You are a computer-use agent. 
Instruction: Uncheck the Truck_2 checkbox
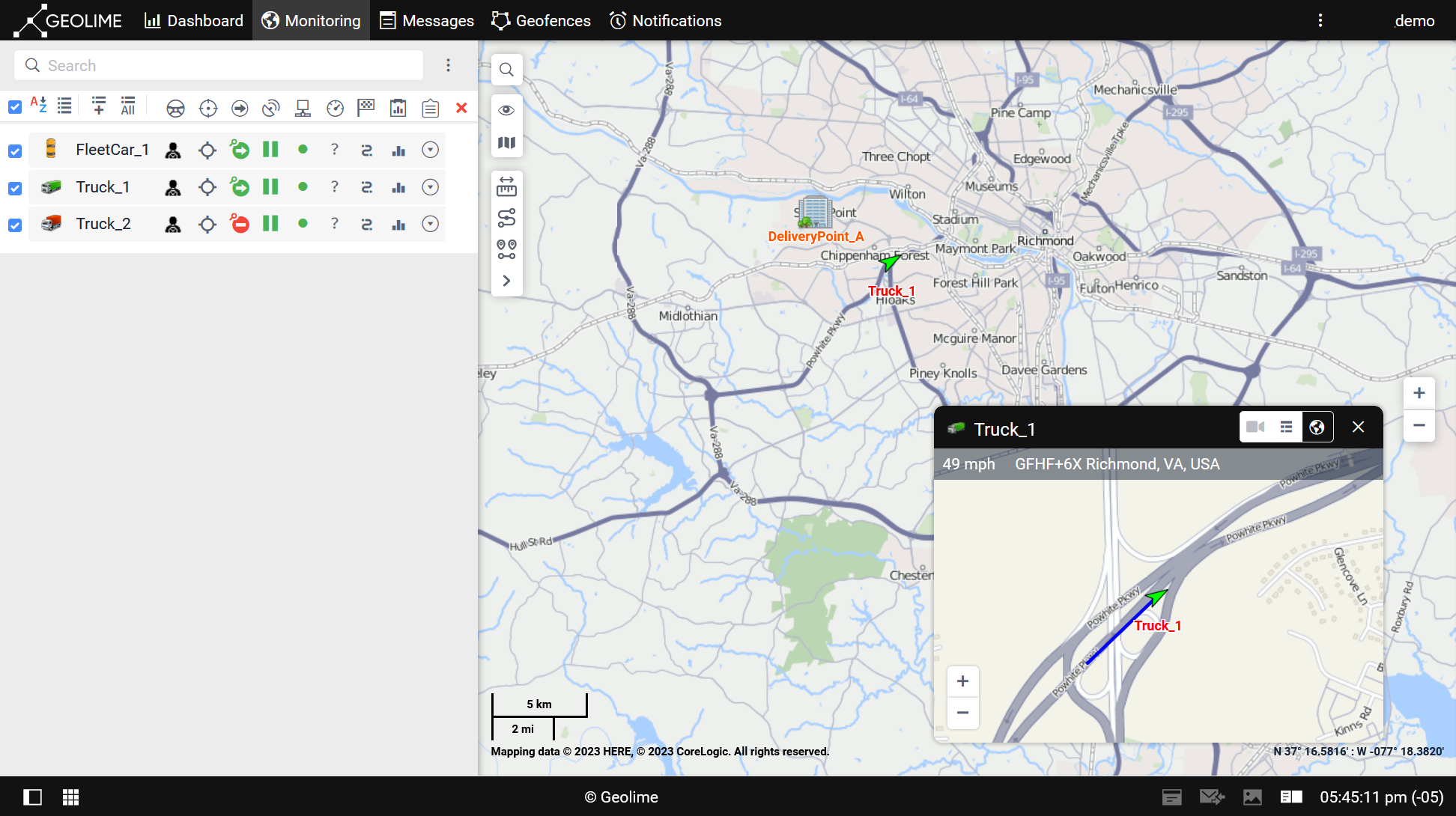(15, 225)
